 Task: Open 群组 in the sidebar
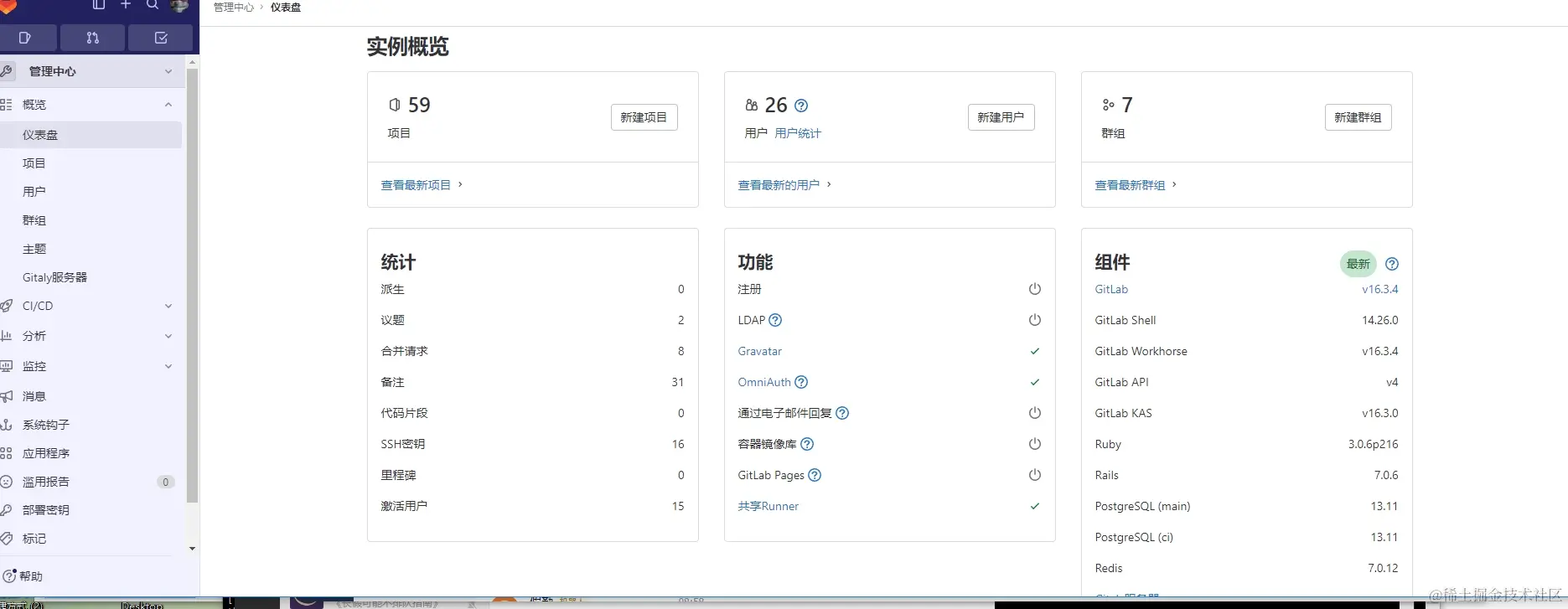(91, 220)
